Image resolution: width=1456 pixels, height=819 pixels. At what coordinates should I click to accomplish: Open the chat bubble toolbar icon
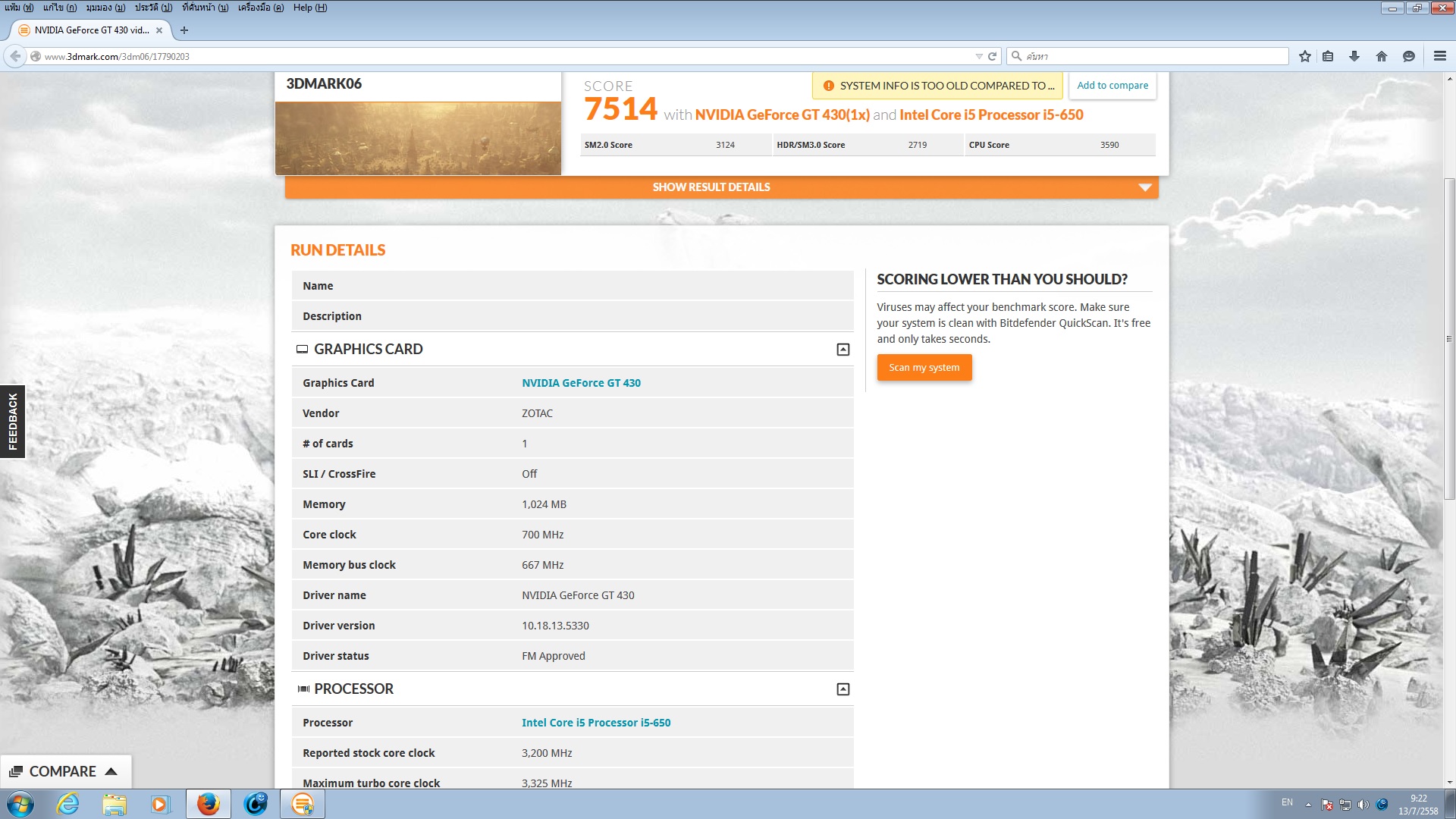pos(1409,56)
